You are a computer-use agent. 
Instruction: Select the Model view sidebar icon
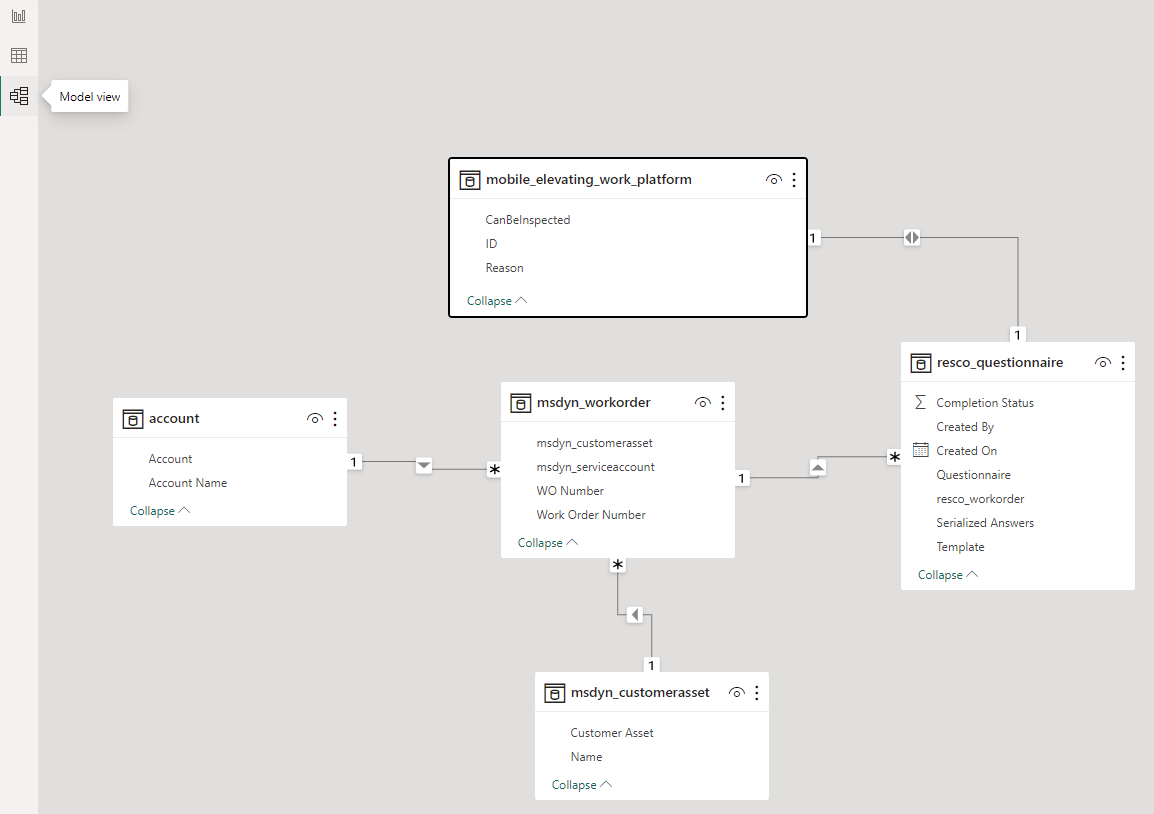click(19, 96)
